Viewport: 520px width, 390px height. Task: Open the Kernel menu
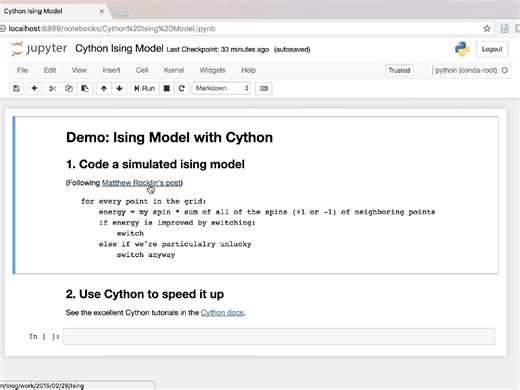[x=174, y=70]
